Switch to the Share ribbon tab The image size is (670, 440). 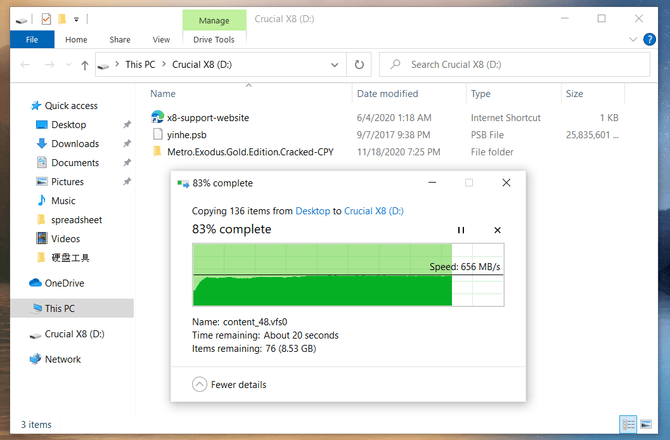(x=120, y=40)
